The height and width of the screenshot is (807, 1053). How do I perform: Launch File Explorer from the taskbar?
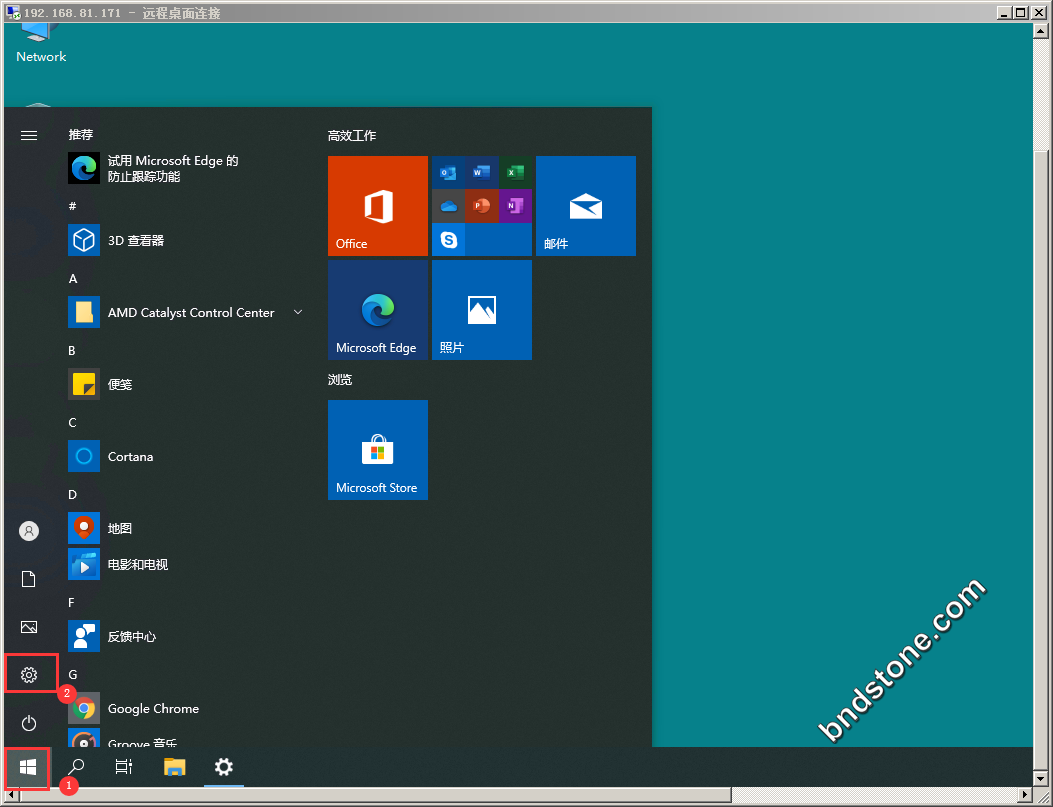(x=175, y=767)
